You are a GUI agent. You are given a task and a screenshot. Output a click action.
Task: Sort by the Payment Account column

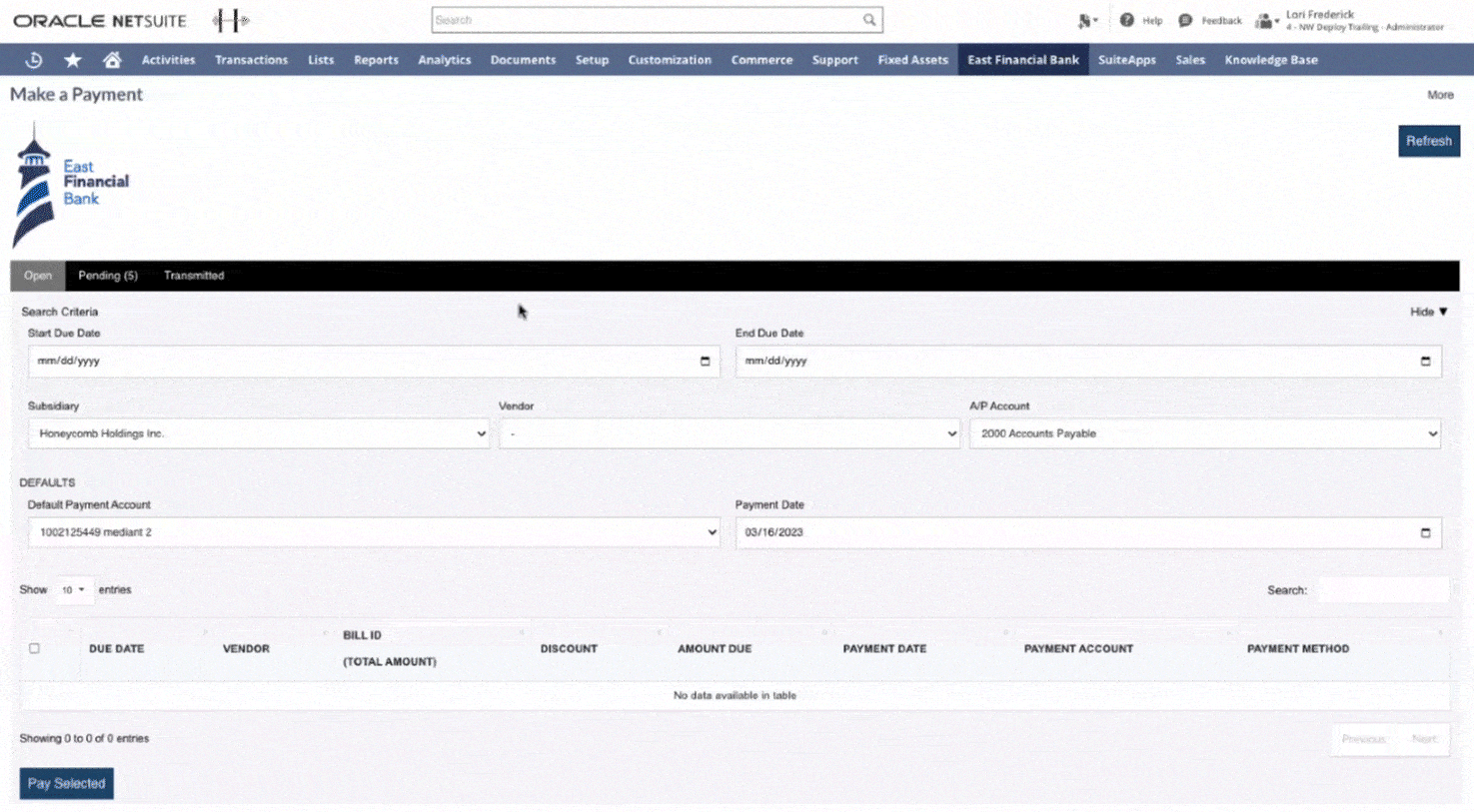tap(1078, 649)
